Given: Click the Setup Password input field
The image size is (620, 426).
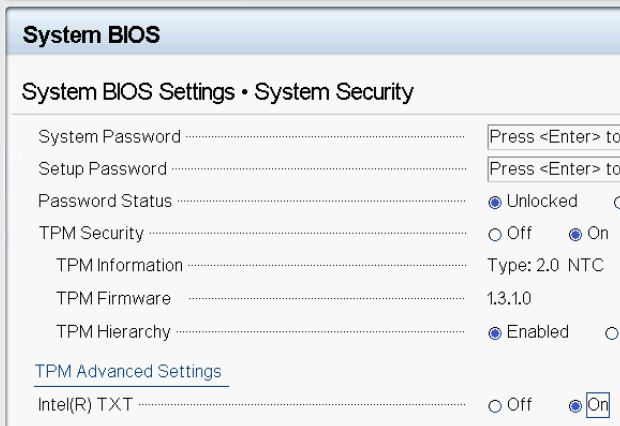Looking at the screenshot, I should click(x=554, y=169).
